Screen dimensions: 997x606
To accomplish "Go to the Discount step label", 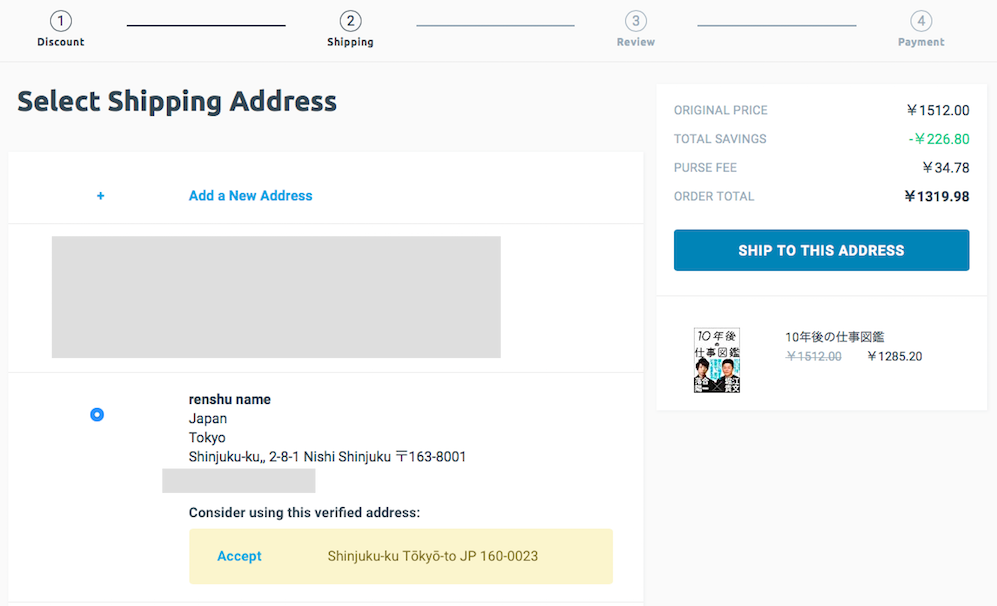I will coord(61,42).
